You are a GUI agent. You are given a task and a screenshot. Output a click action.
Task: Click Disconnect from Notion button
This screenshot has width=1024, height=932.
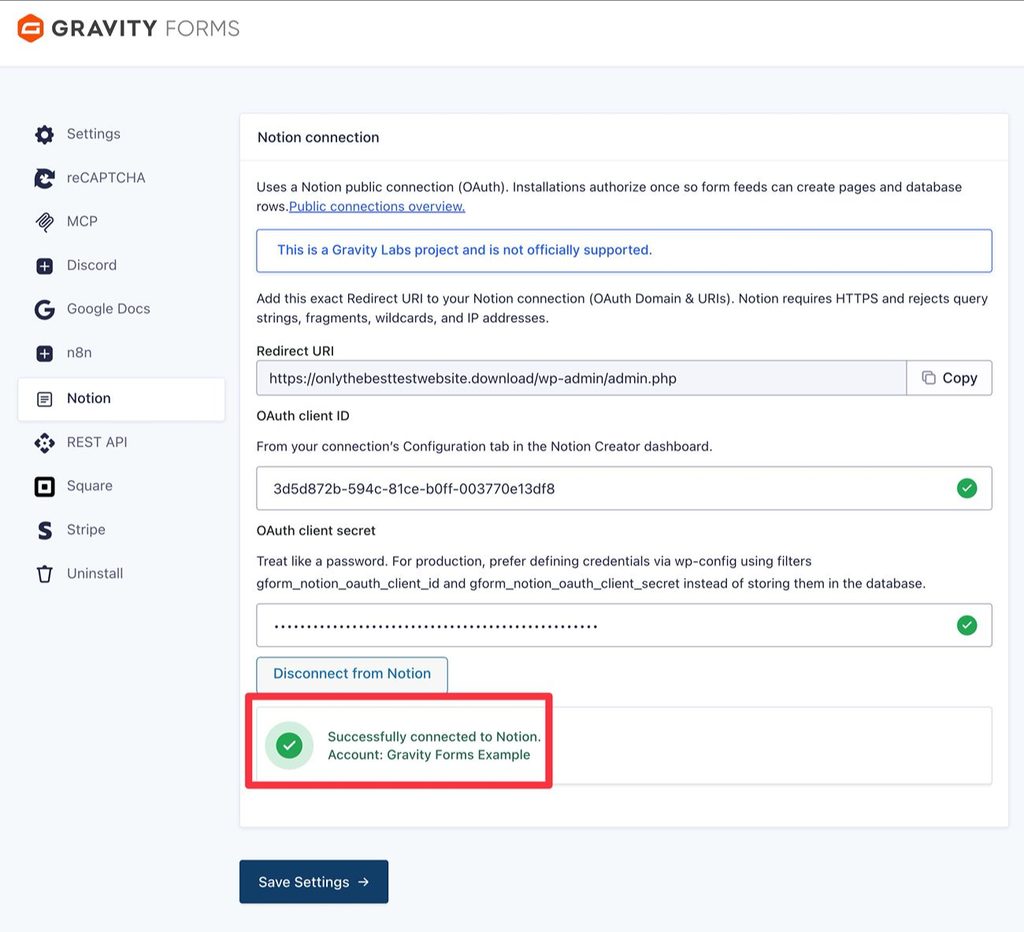[352, 674]
